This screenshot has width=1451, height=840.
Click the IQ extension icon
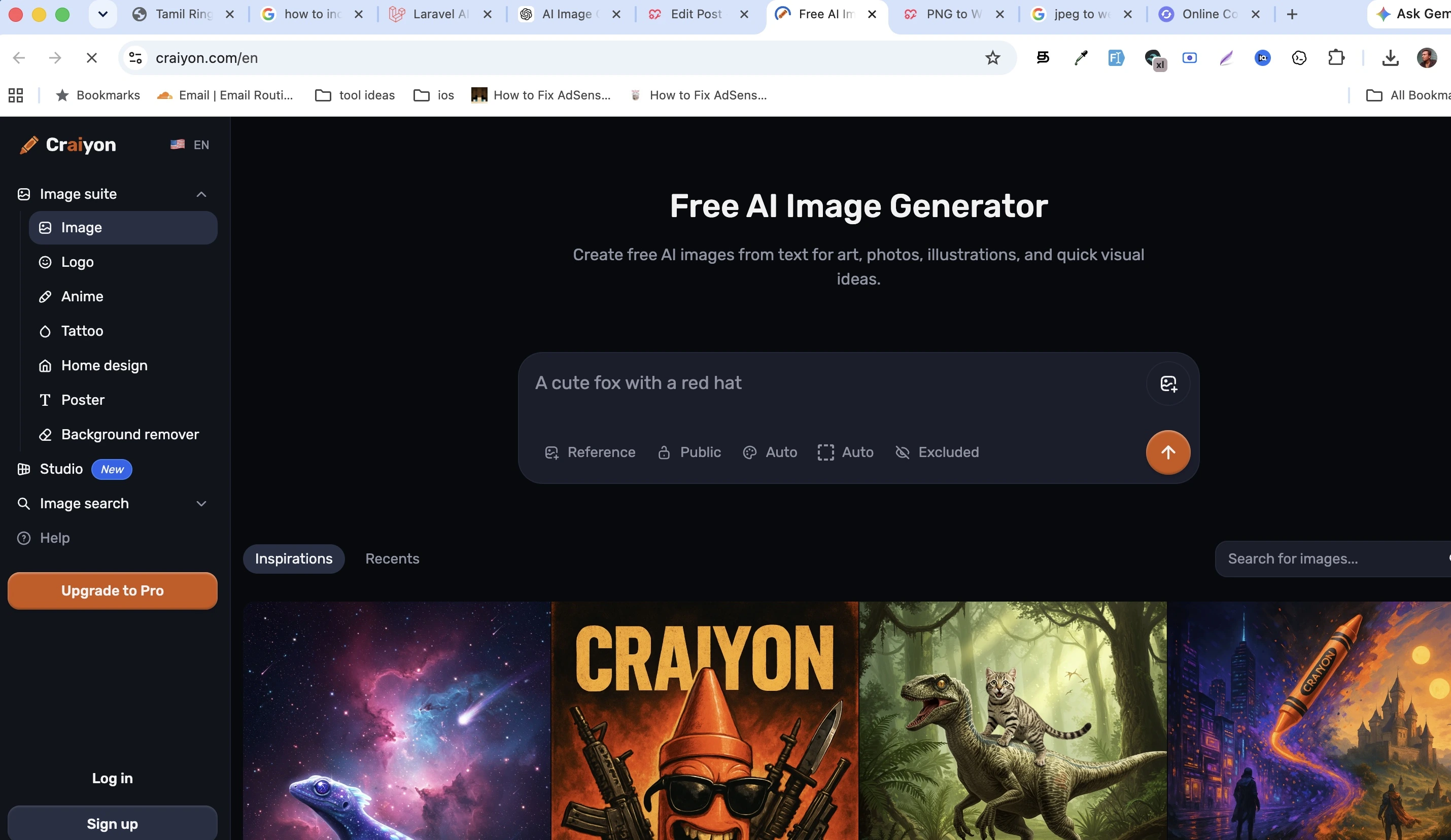click(1262, 58)
